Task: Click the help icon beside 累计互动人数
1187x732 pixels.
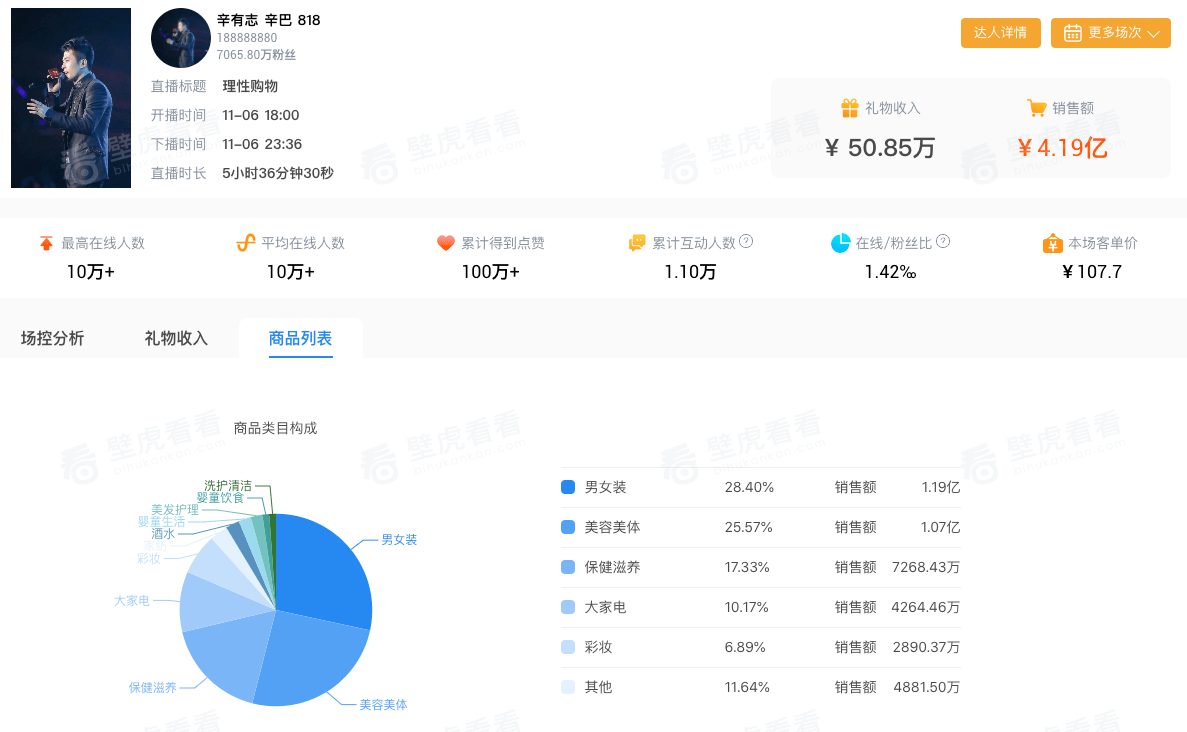Action: coord(746,242)
